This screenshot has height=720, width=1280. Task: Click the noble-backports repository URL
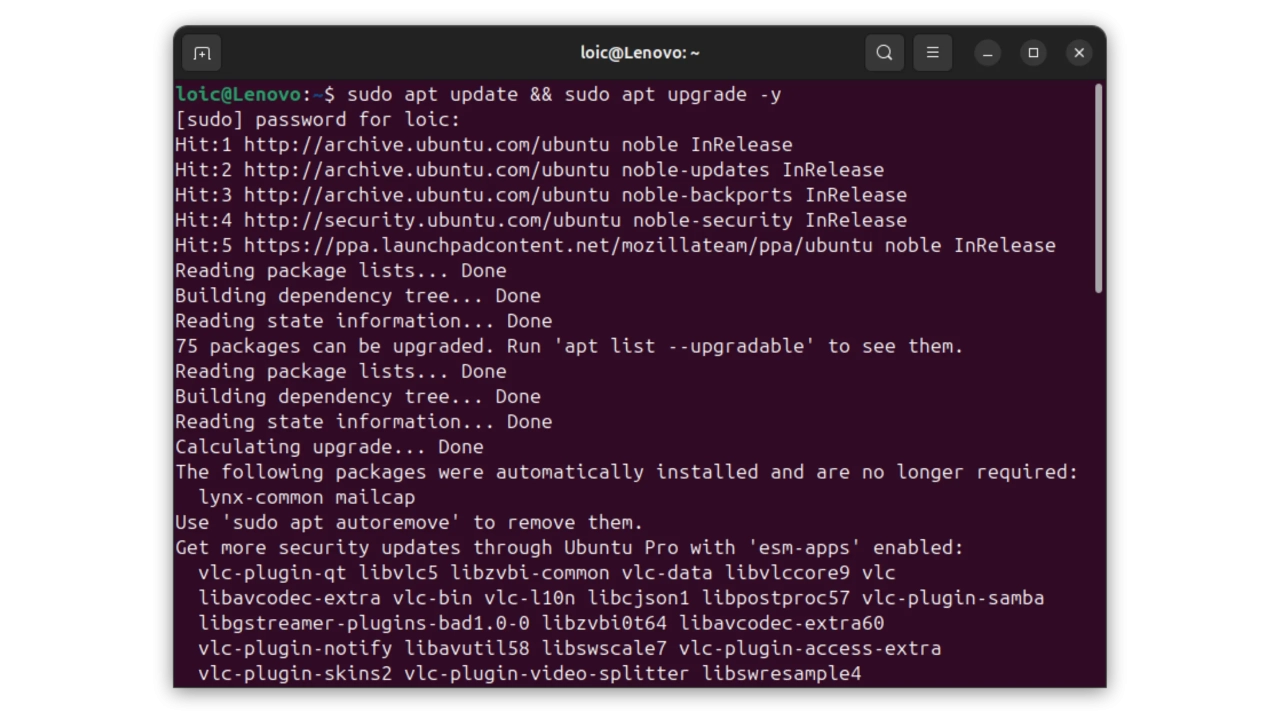point(426,195)
